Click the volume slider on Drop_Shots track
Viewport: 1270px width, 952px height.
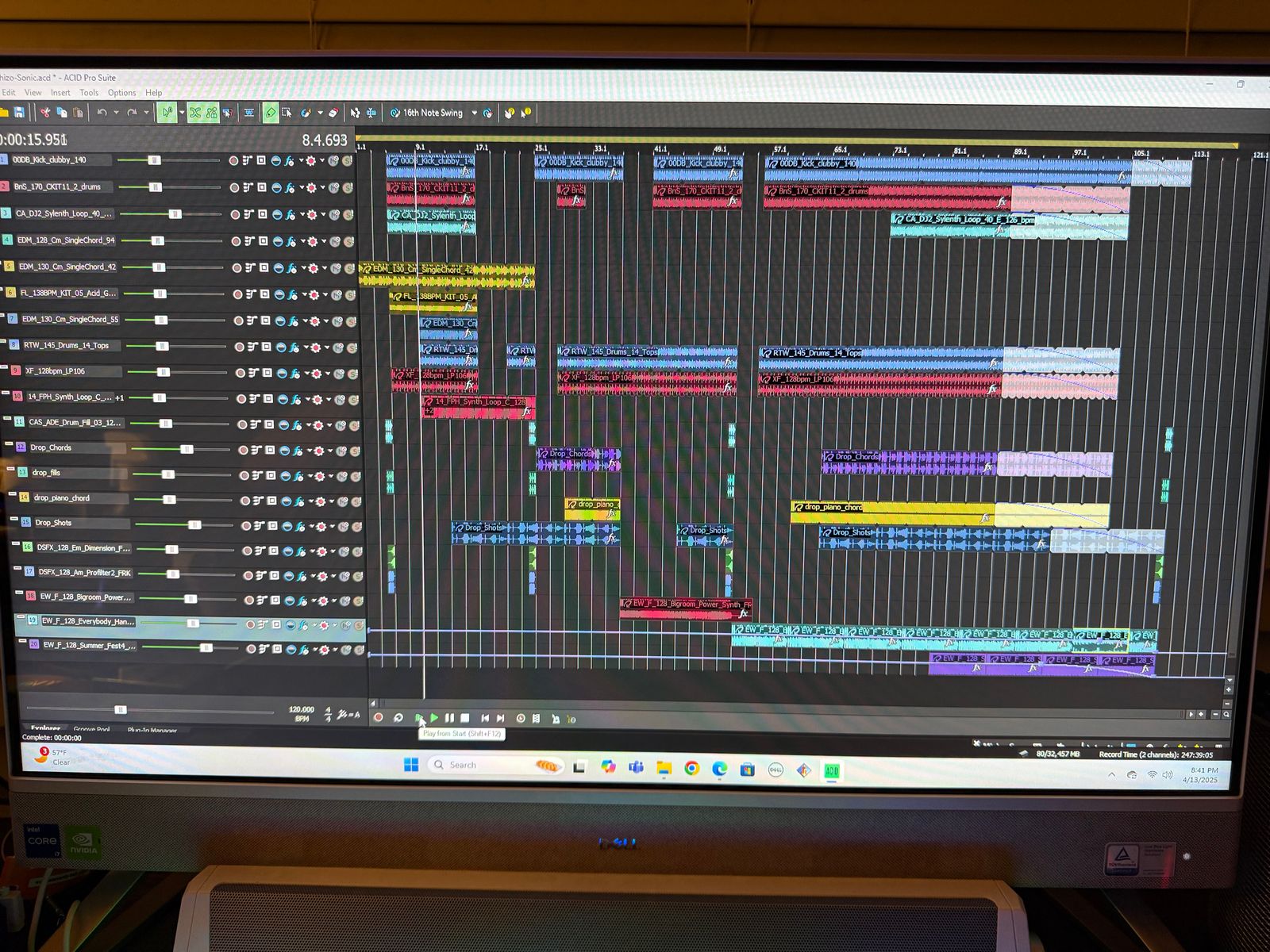194,525
